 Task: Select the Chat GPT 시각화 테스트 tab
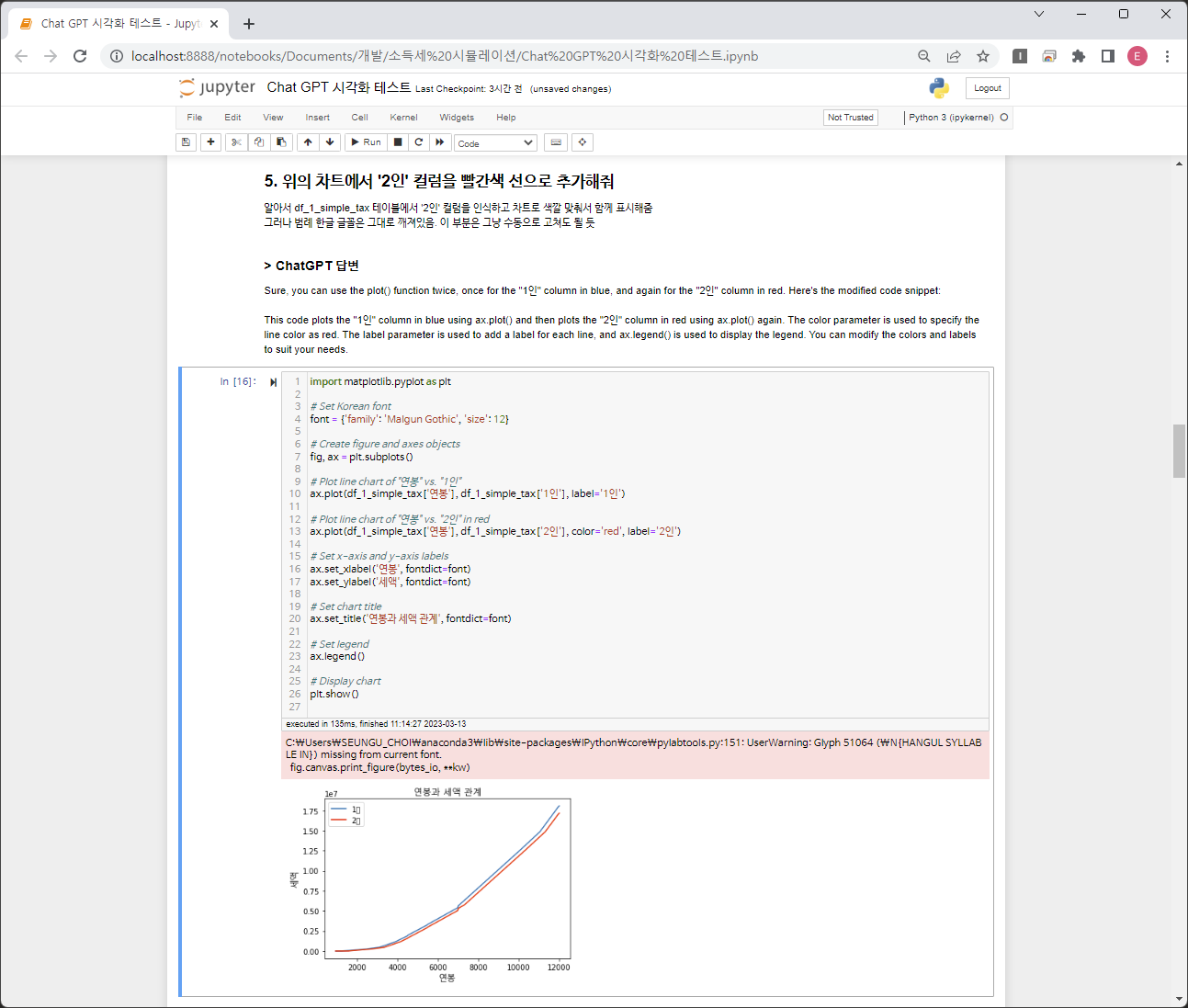tap(119, 24)
